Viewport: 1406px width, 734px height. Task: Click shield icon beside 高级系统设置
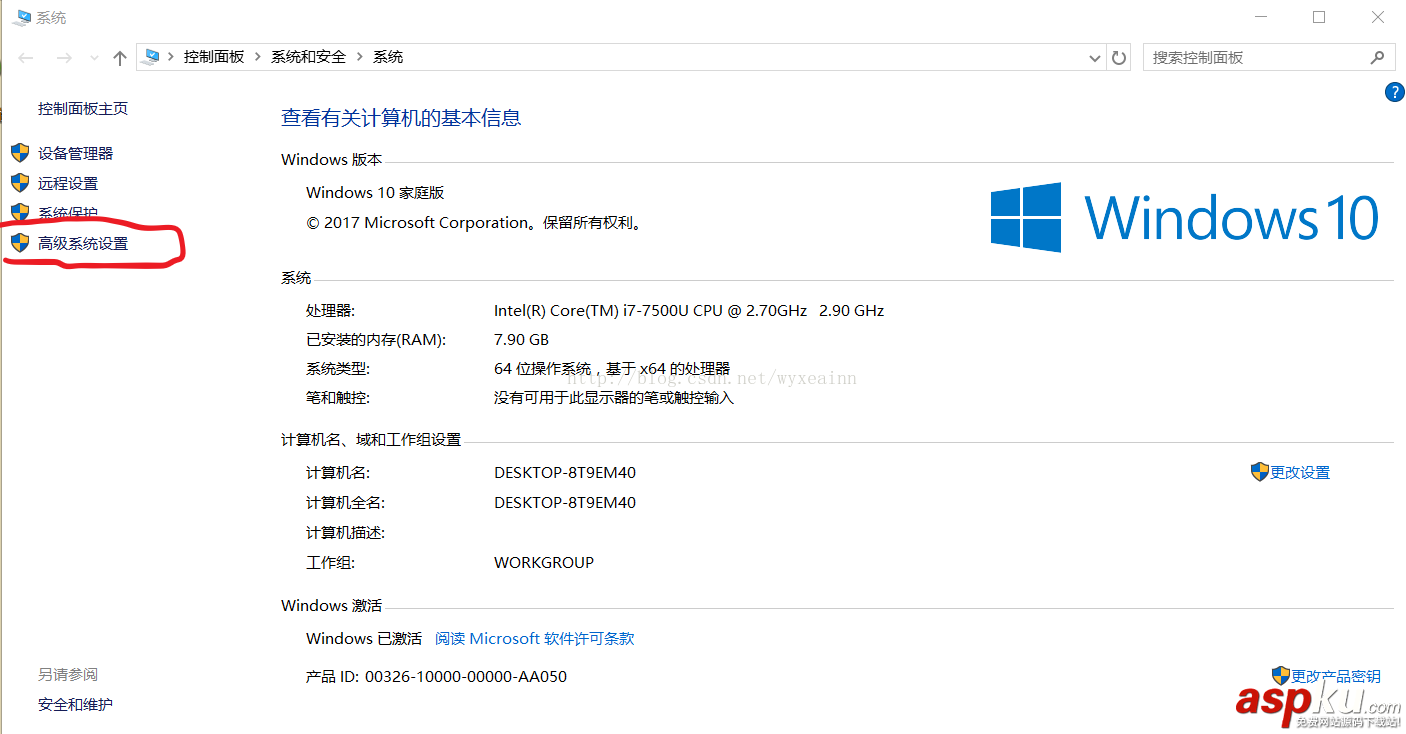20,243
